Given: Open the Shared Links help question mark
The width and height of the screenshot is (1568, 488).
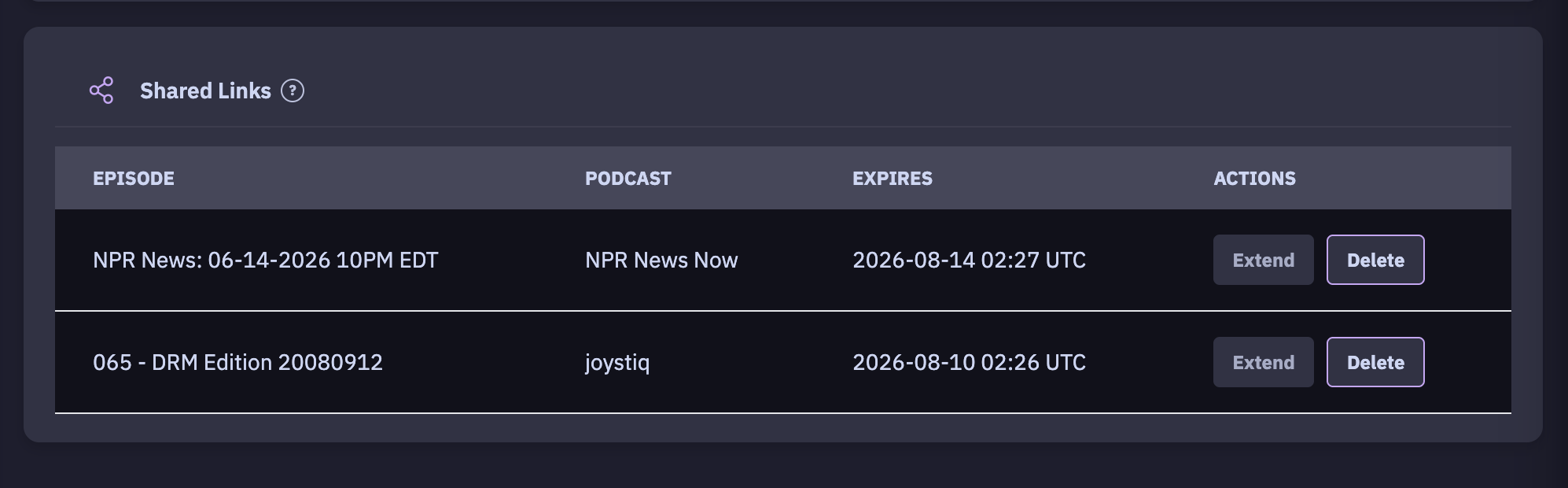Looking at the screenshot, I should (293, 91).
